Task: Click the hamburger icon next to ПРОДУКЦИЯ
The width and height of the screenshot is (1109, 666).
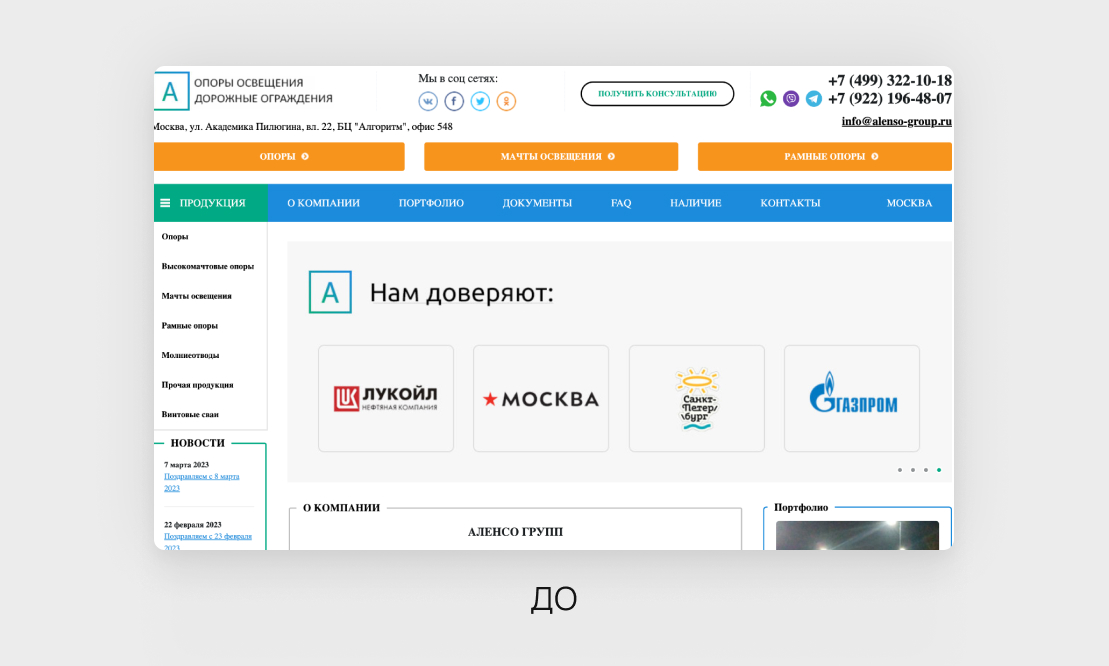Action: (165, 203)
